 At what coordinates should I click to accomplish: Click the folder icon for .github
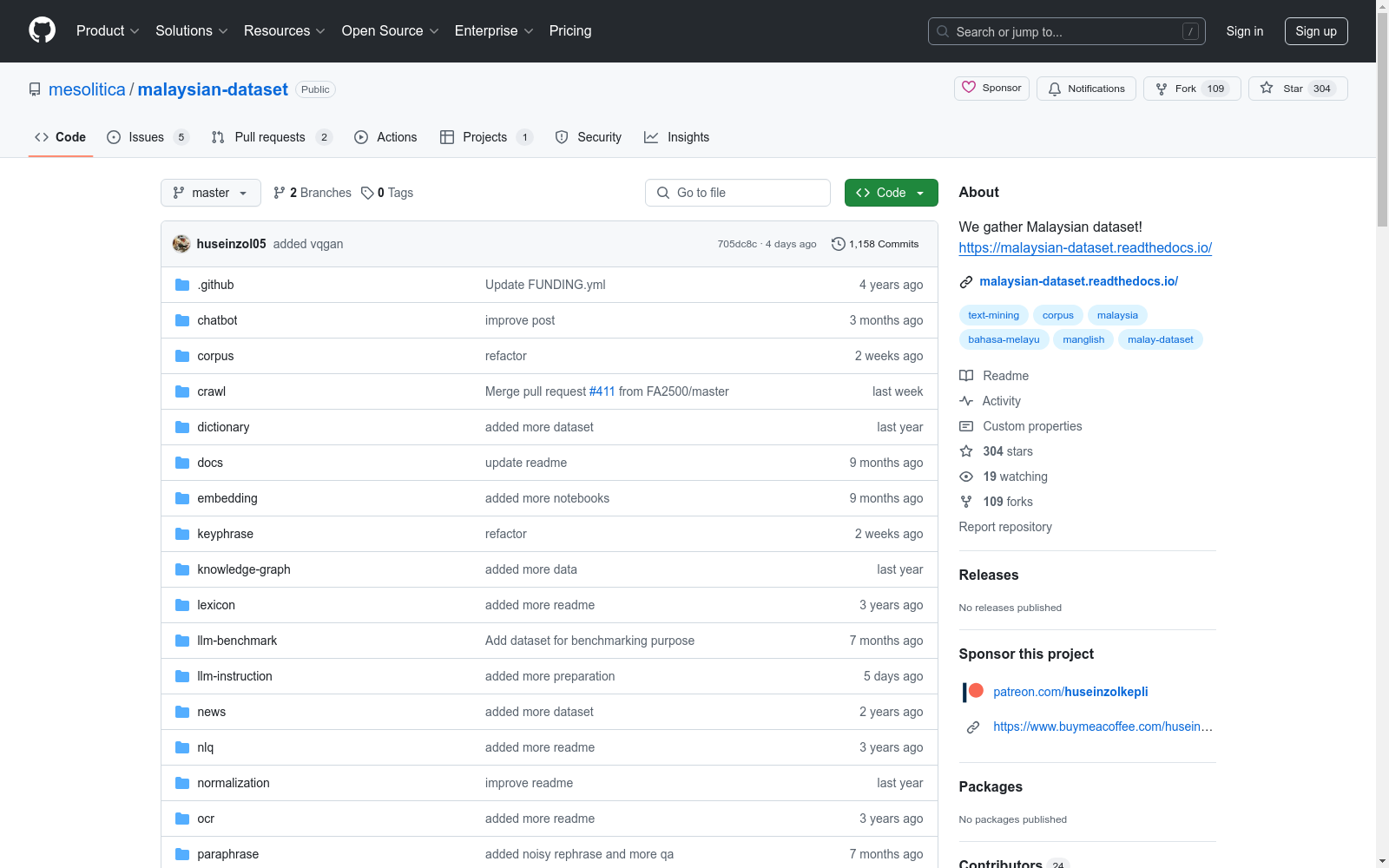182,285
